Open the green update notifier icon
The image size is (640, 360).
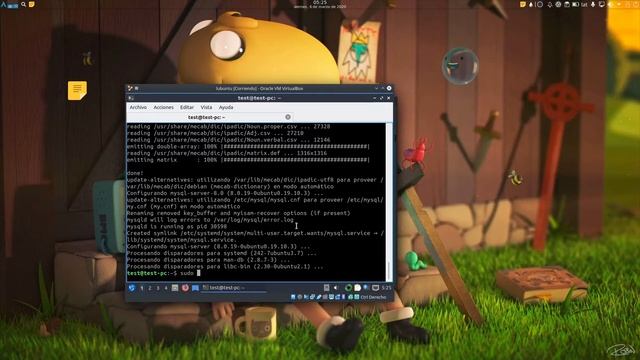click(348, 288)
